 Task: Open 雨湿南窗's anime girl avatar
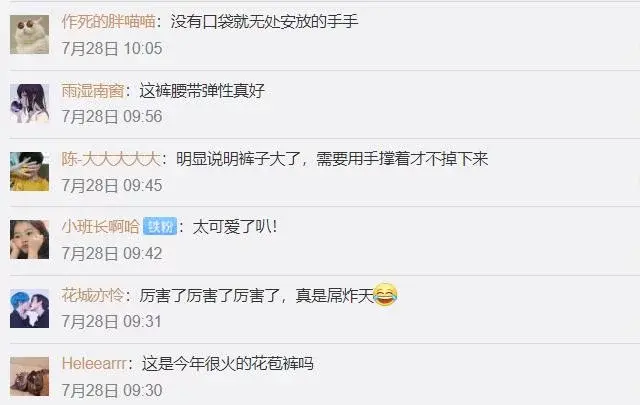point(29,103)
